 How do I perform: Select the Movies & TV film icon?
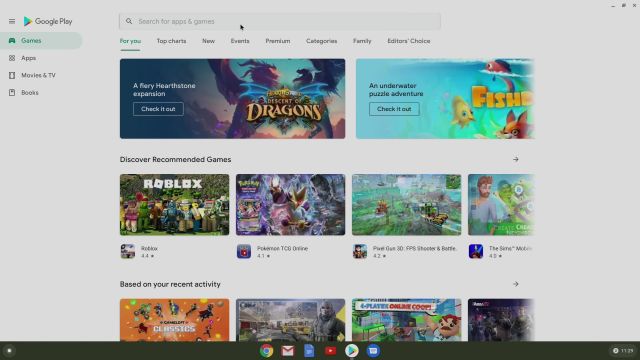tap(12, 75)
